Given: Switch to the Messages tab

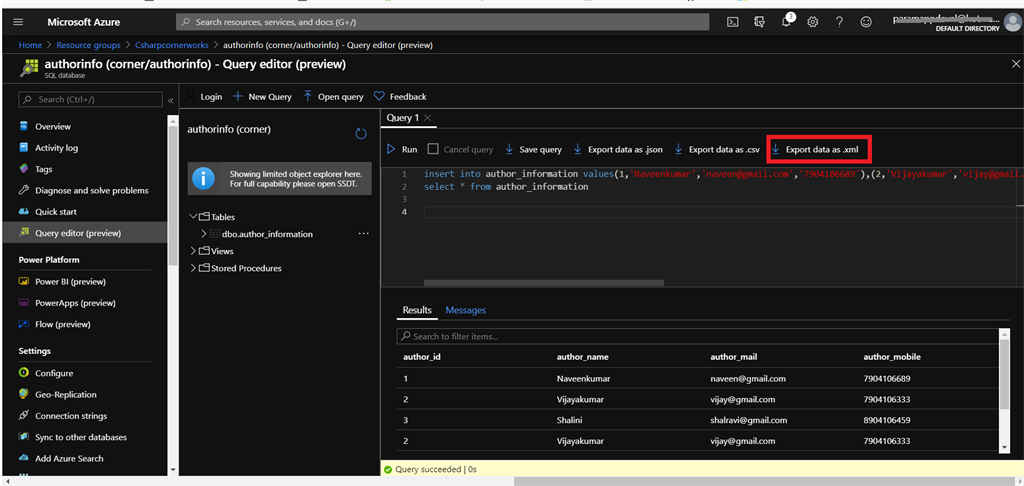Looking at the screenshot, I should coord(466,310).
